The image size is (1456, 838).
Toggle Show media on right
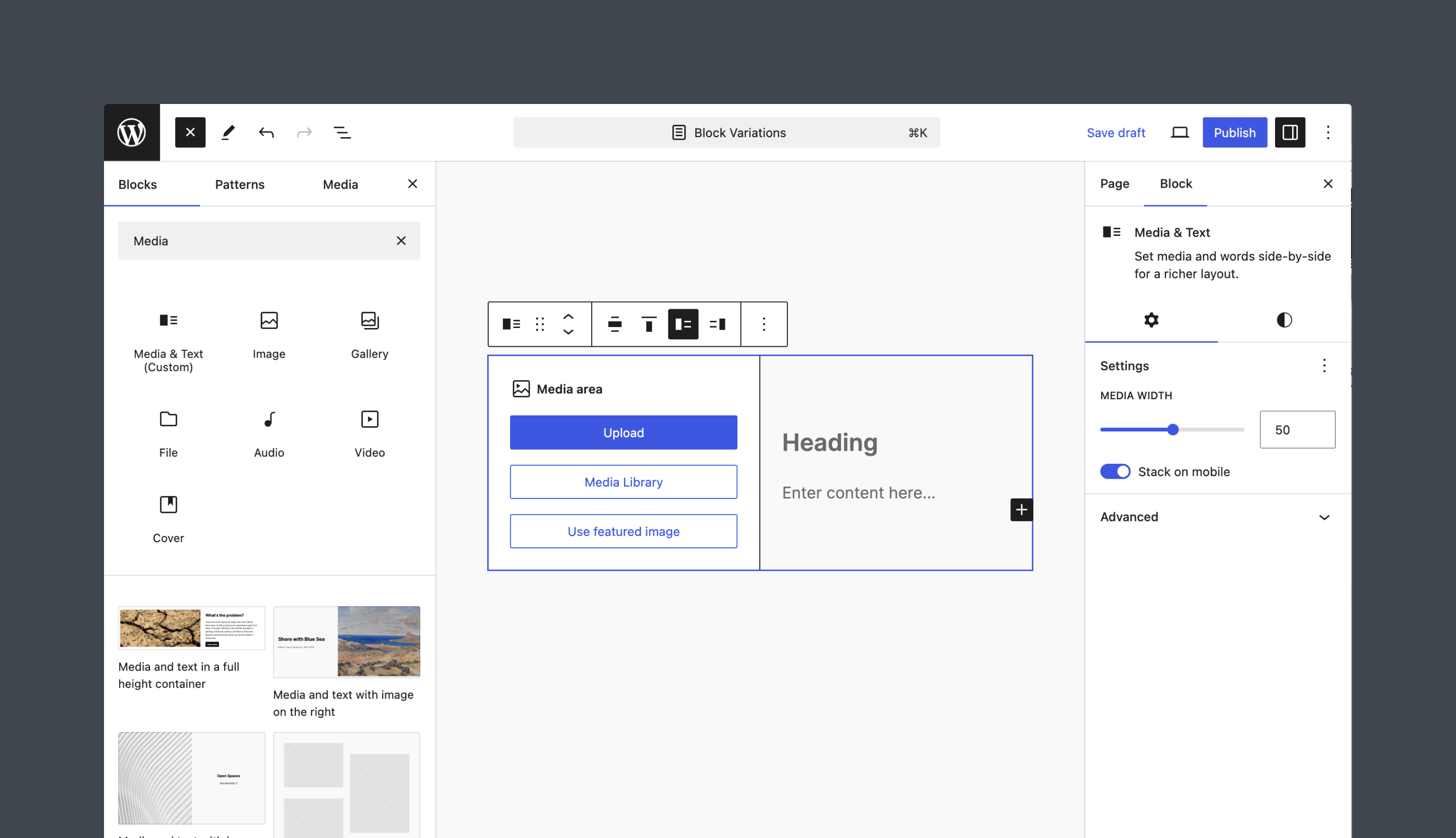click(718, 324)
